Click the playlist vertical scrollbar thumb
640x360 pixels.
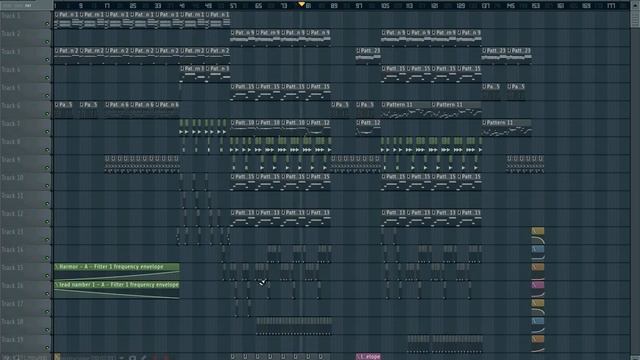tap(636, 18)
